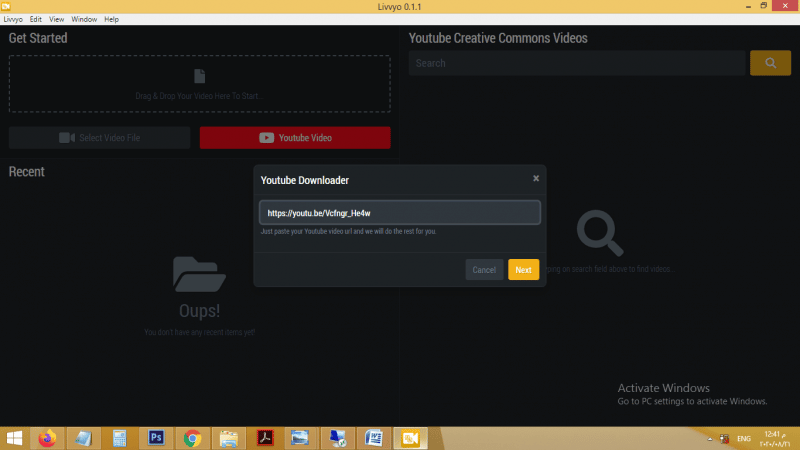Open Microsoft Word from taskbar
This screenshot has width=800, height=450.
coord(374,438)
